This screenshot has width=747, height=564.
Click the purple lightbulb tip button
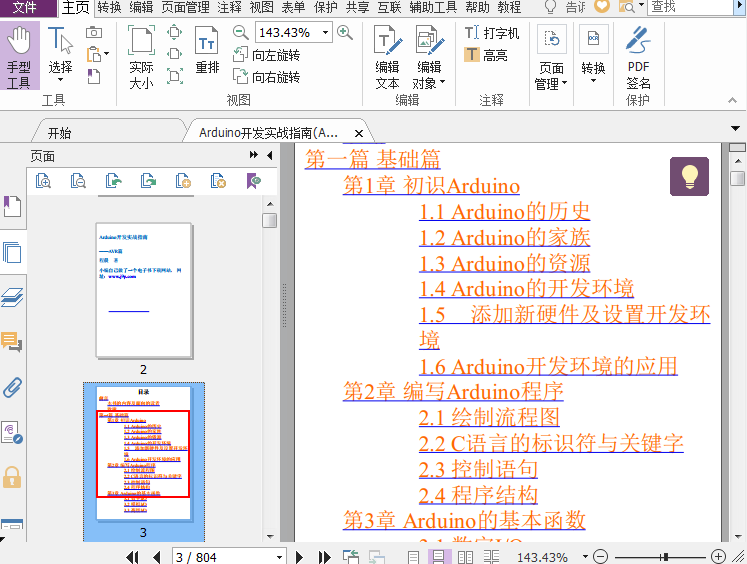(689, 176)
